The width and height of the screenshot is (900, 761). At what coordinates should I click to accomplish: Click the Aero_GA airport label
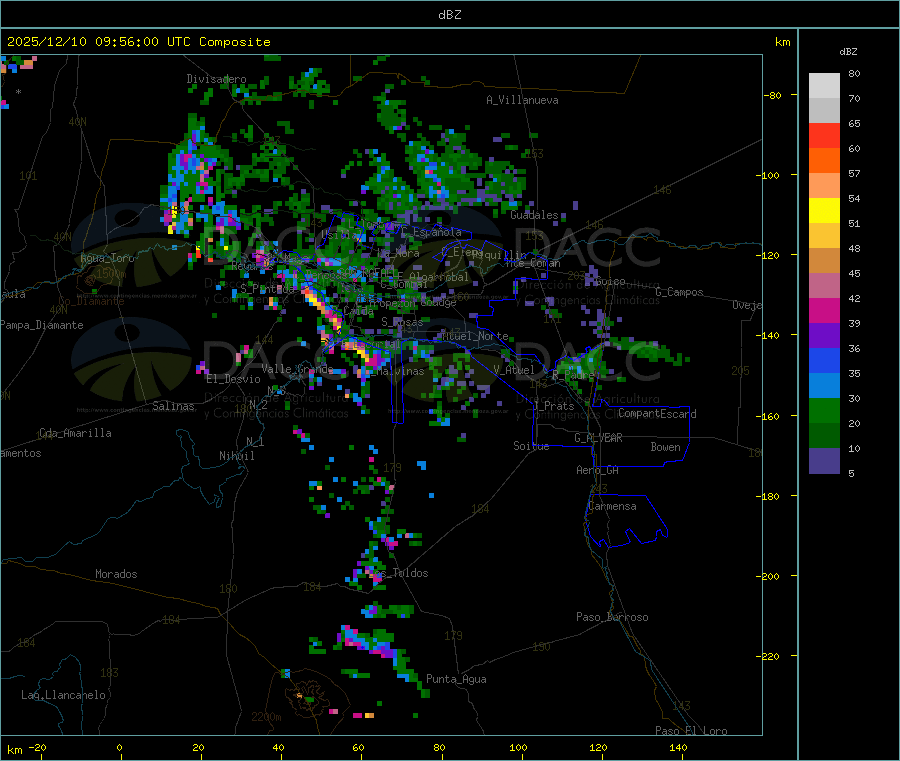click(598, 470)
